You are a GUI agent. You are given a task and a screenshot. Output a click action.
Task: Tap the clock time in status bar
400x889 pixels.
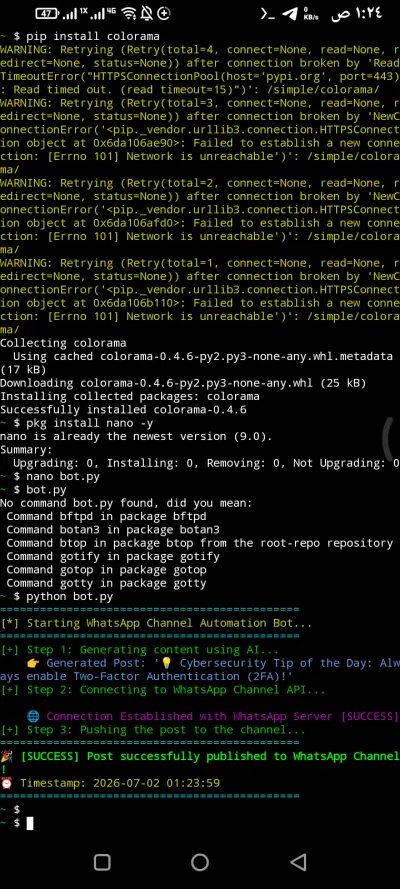[x=358, y=13]
